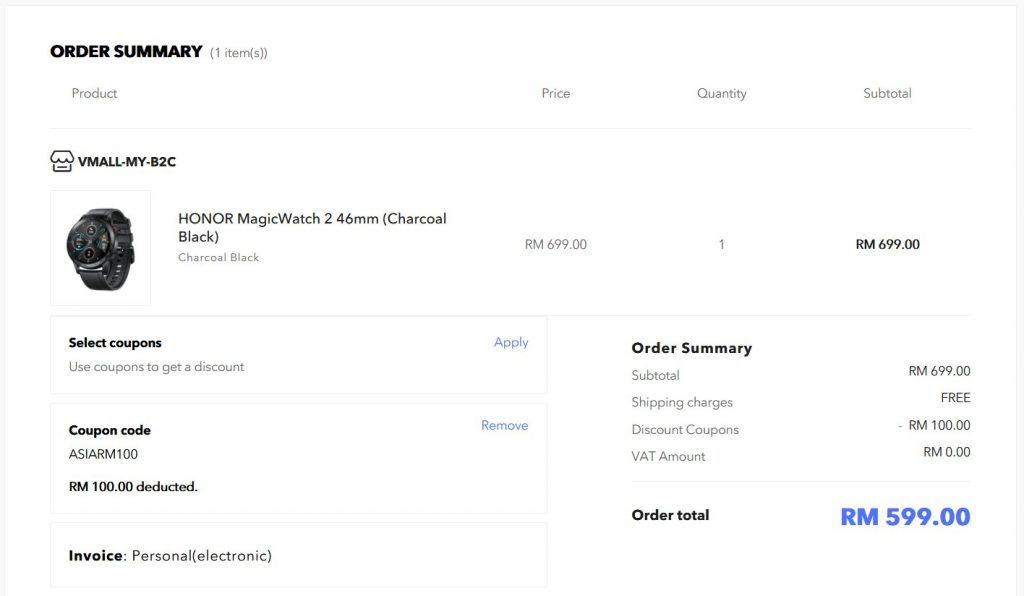Click the Coupon code heading
This screenshot has height=596, width=1024.
(x=110, y=430)
